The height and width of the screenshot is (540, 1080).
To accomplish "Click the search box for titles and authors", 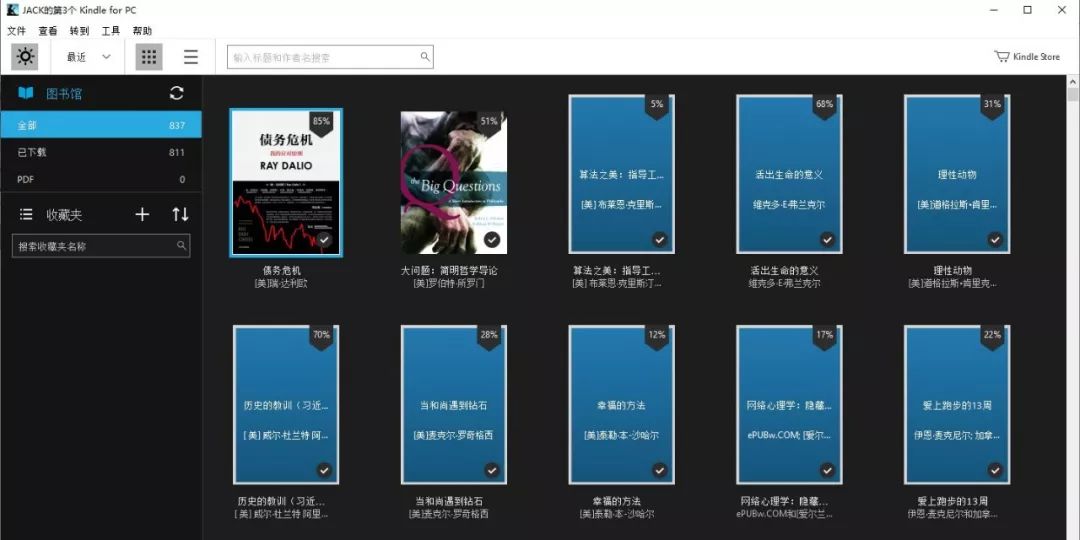I will 330,57.
